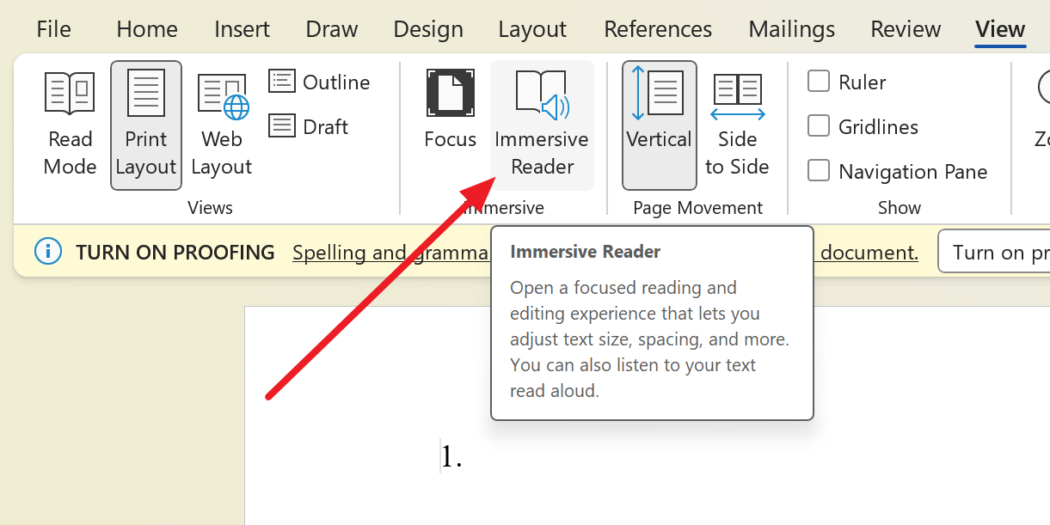The height and width of the screenshot is (525, 1050).
Task: Open the Outline view
Action: (x=320, y=82)
